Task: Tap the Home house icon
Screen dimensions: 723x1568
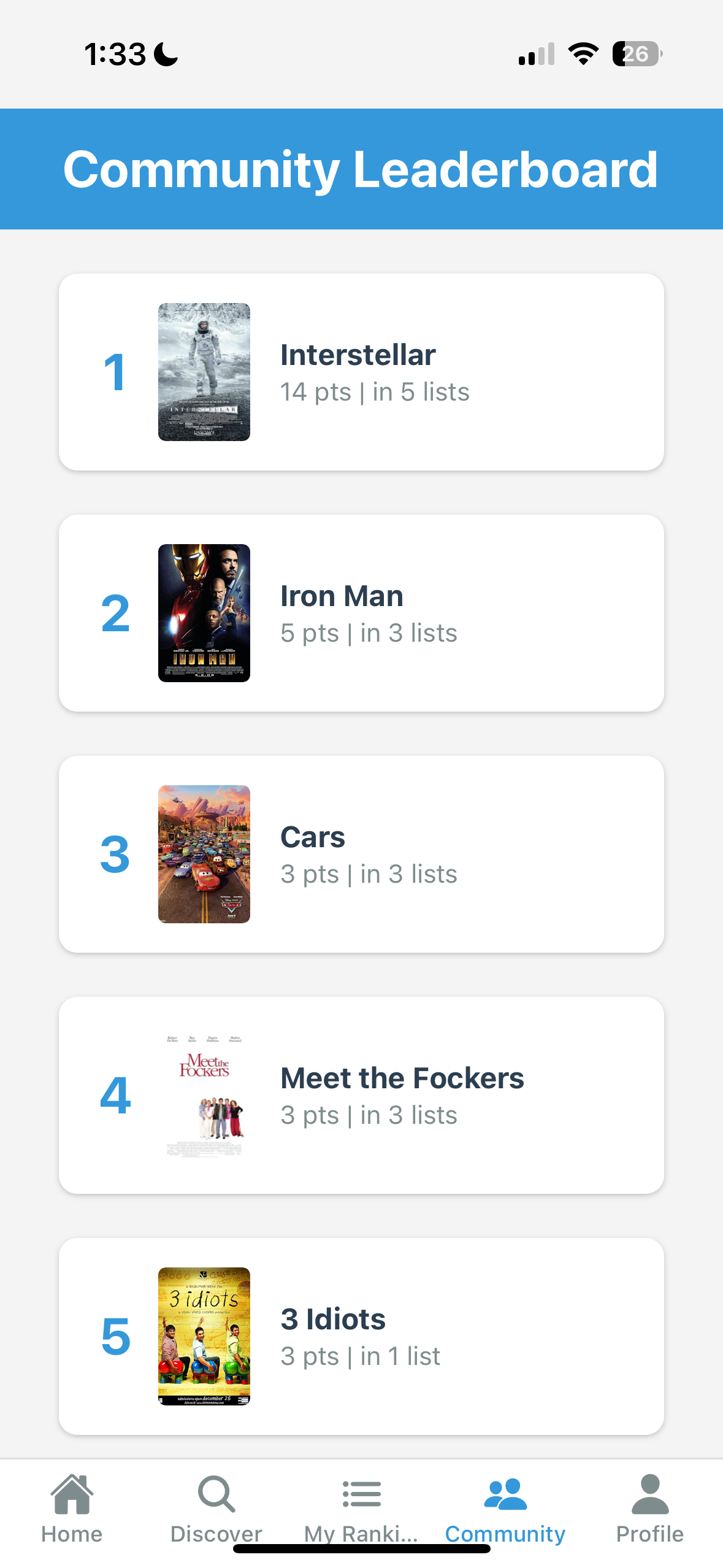Action: (x=72, y=1494)
